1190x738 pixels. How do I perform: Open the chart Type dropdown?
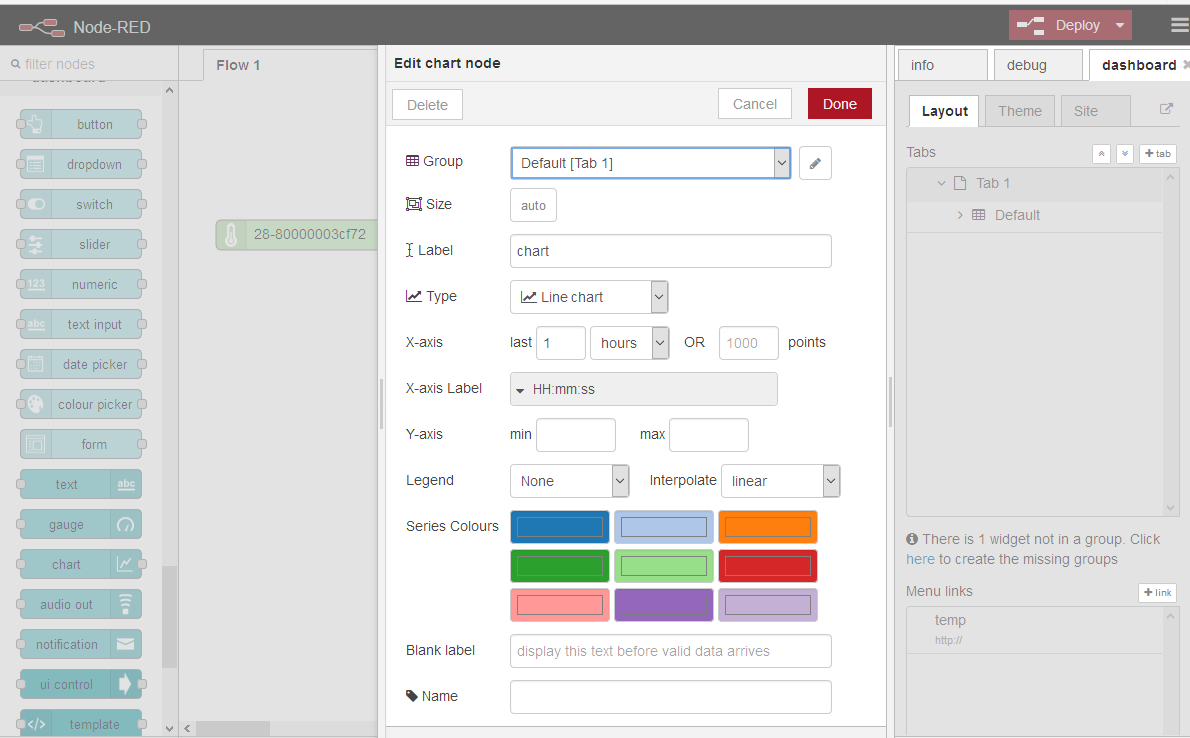click(589, 297)
